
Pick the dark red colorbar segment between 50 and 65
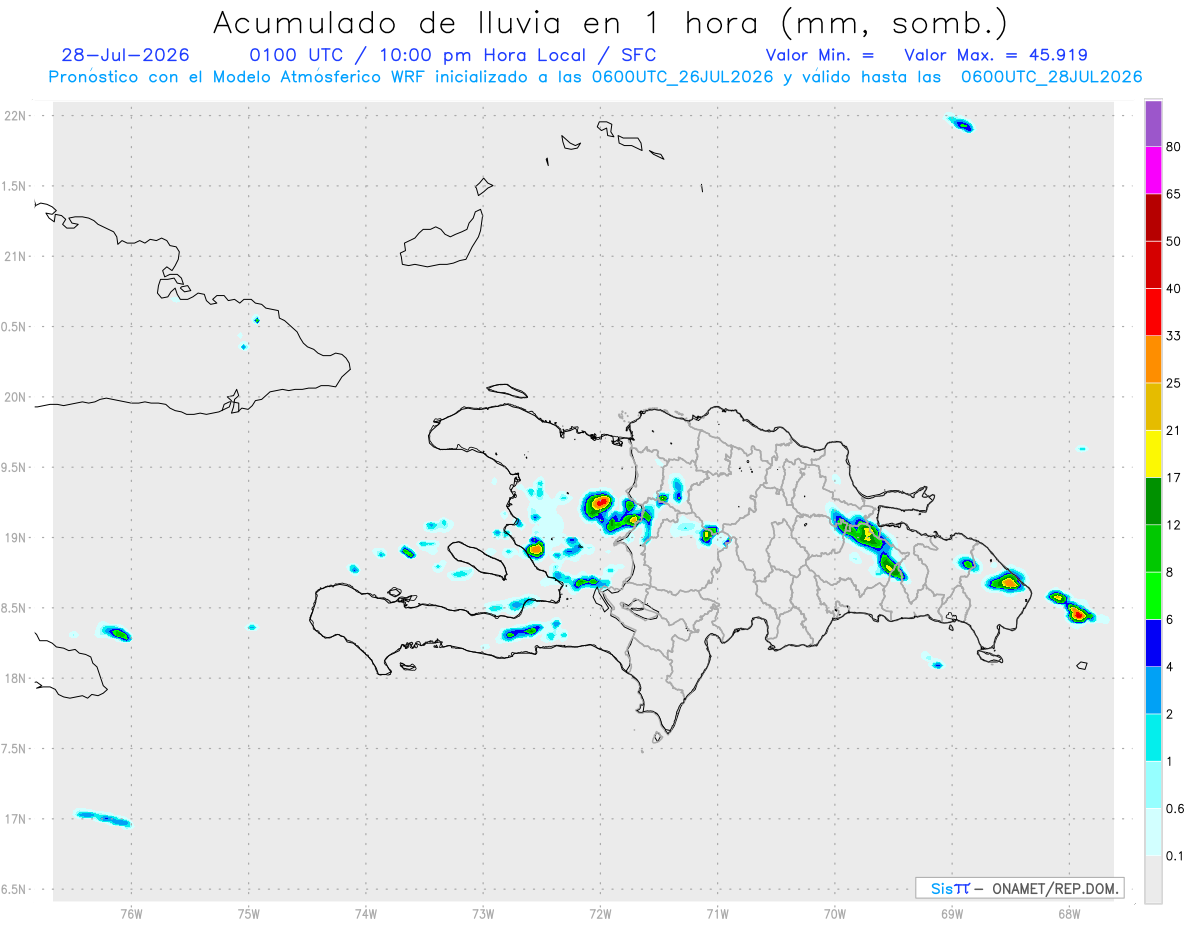pyautogui.click(x=1153, y=218)
